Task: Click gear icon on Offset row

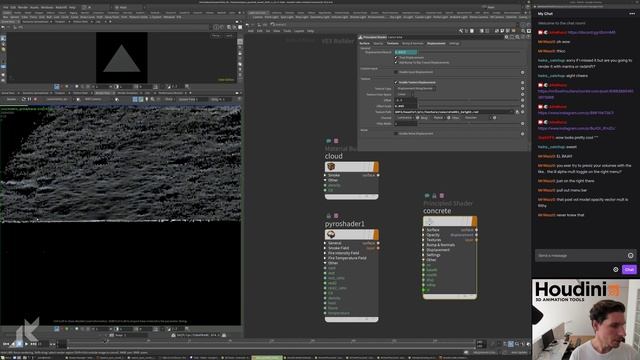Action: coord(522,100)
